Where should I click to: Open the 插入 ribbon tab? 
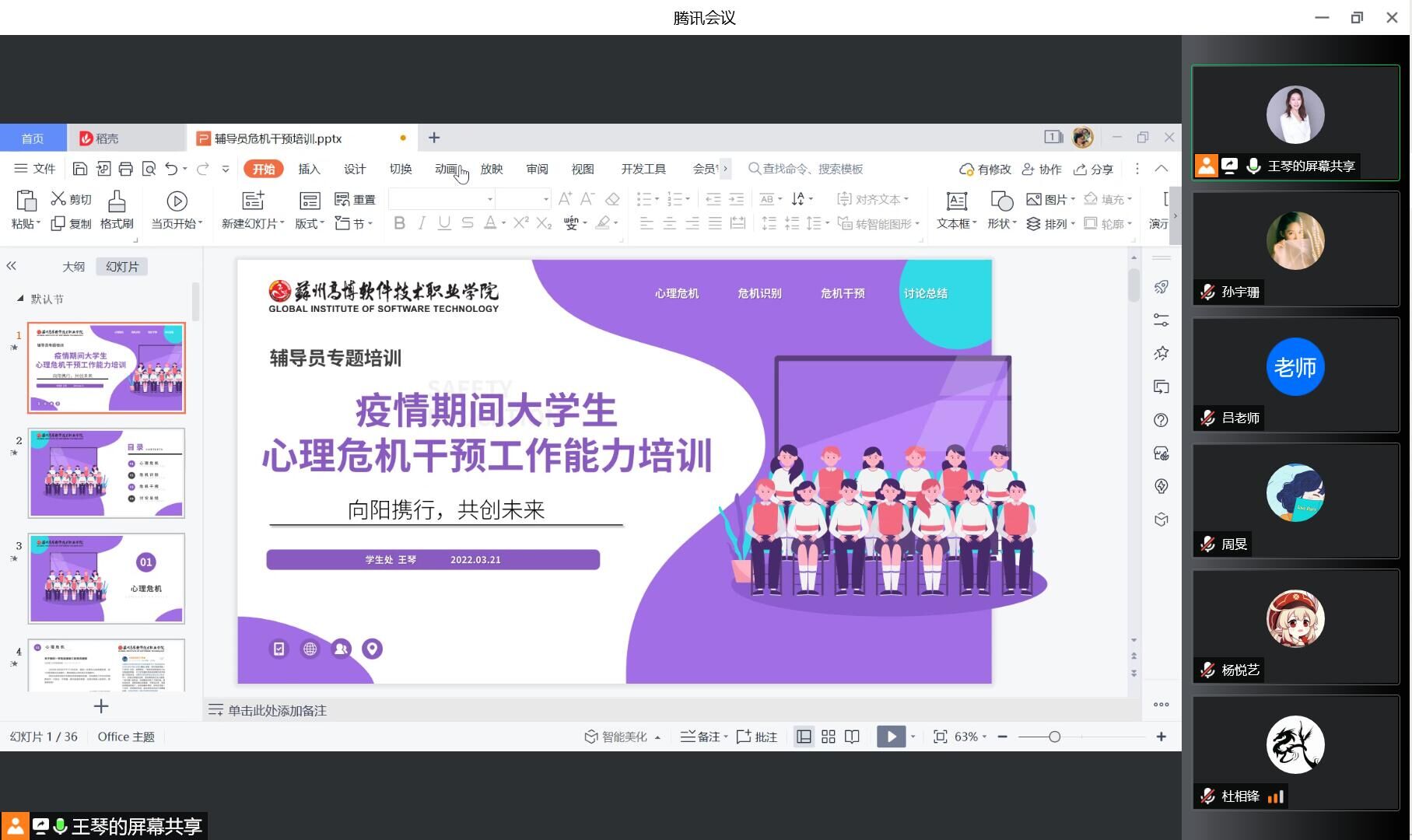pyautogui.click(x=309, y=169)
